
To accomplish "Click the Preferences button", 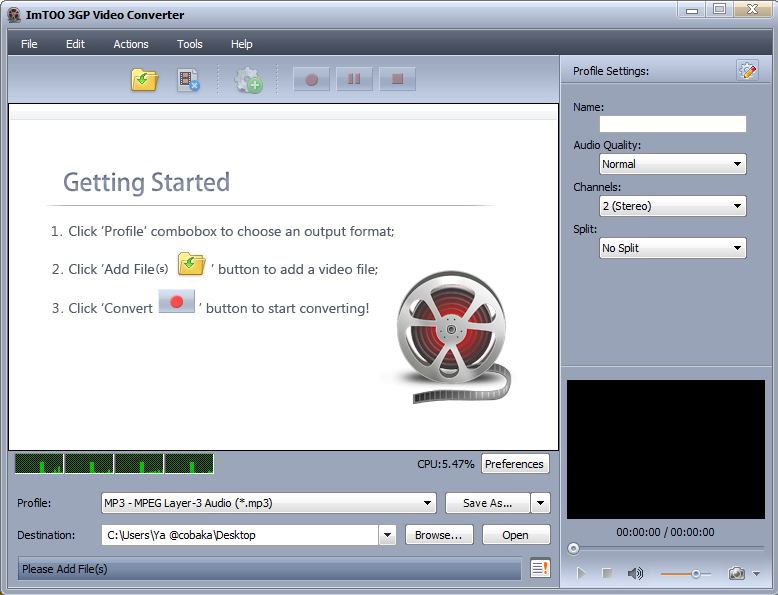I will tap(515, 464).
